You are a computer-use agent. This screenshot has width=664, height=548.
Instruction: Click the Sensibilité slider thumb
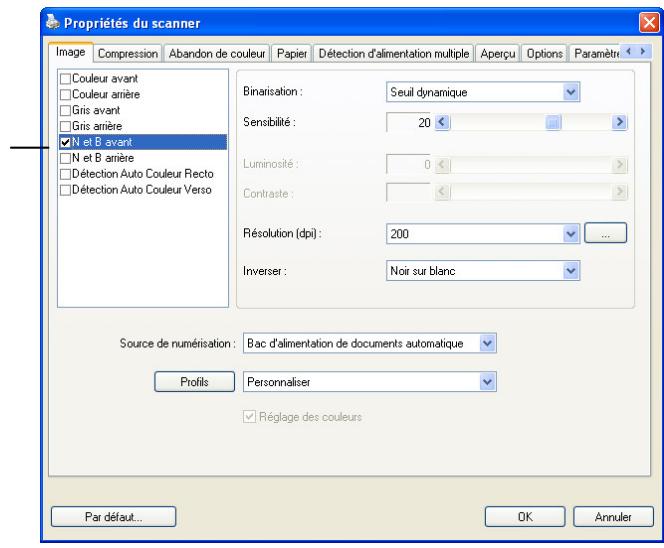[x=553, y=122]
